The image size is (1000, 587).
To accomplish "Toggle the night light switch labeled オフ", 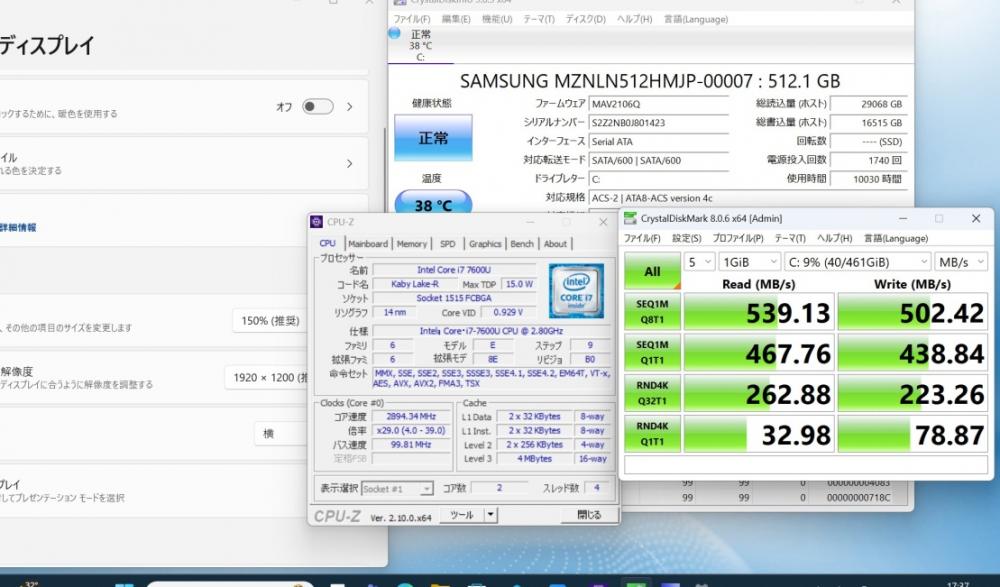I will 318,107.
